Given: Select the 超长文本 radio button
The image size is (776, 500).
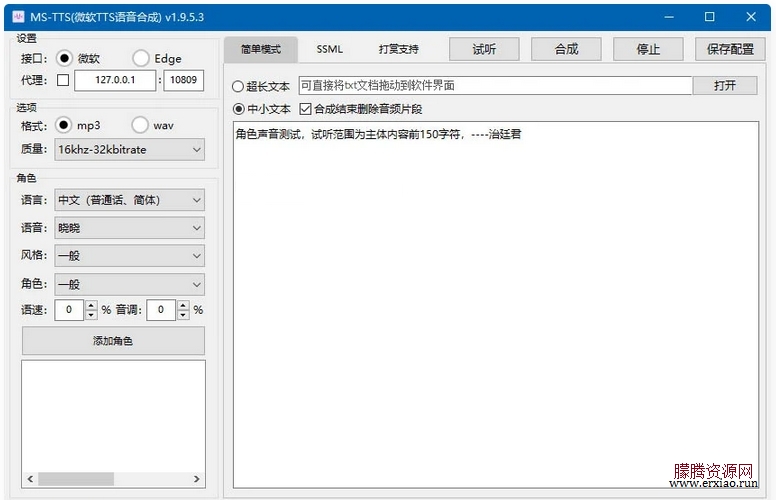Looking at the screenshot, I should (238, 87).
